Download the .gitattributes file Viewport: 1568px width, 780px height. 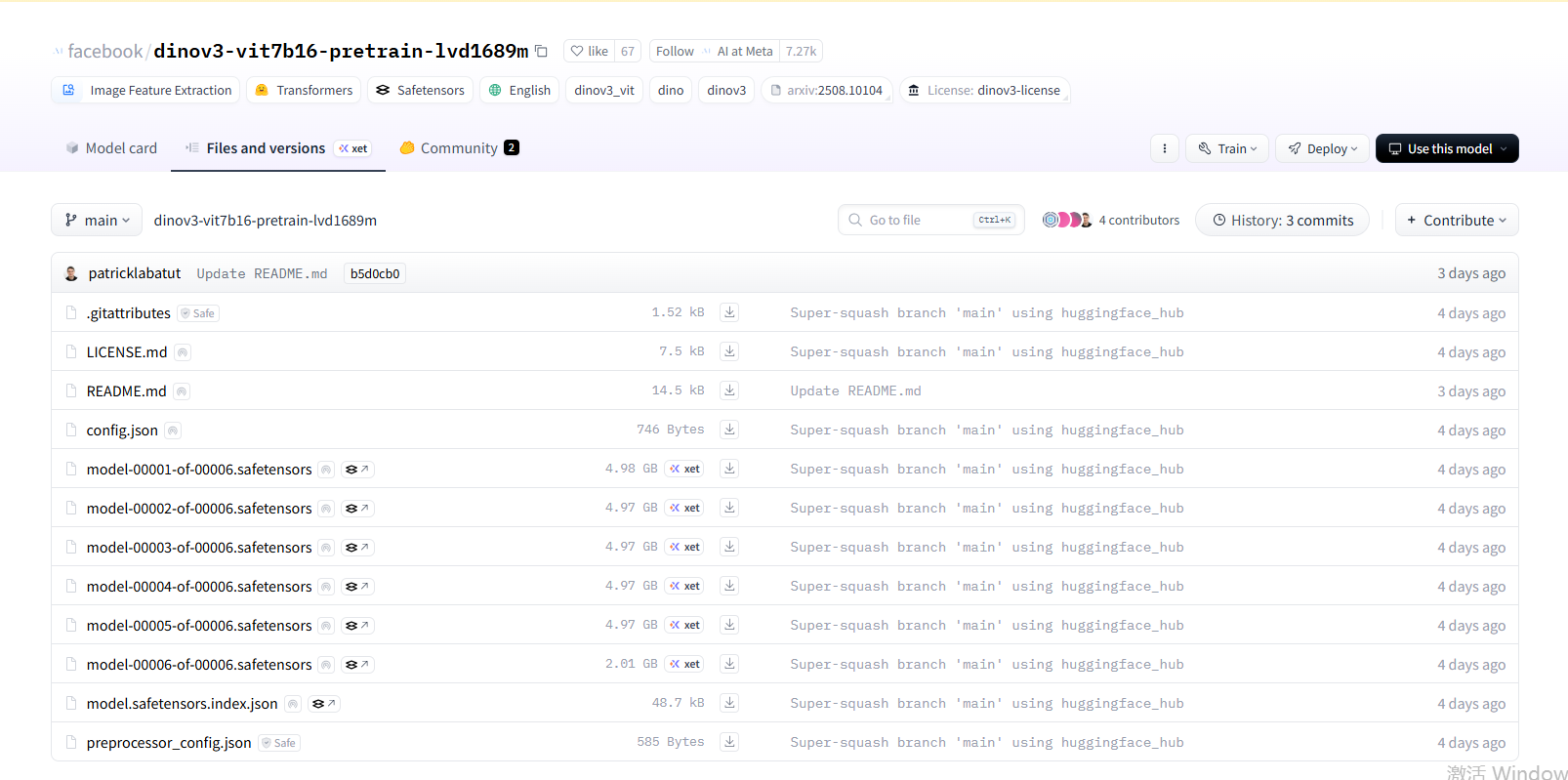(x=729, y=312)
